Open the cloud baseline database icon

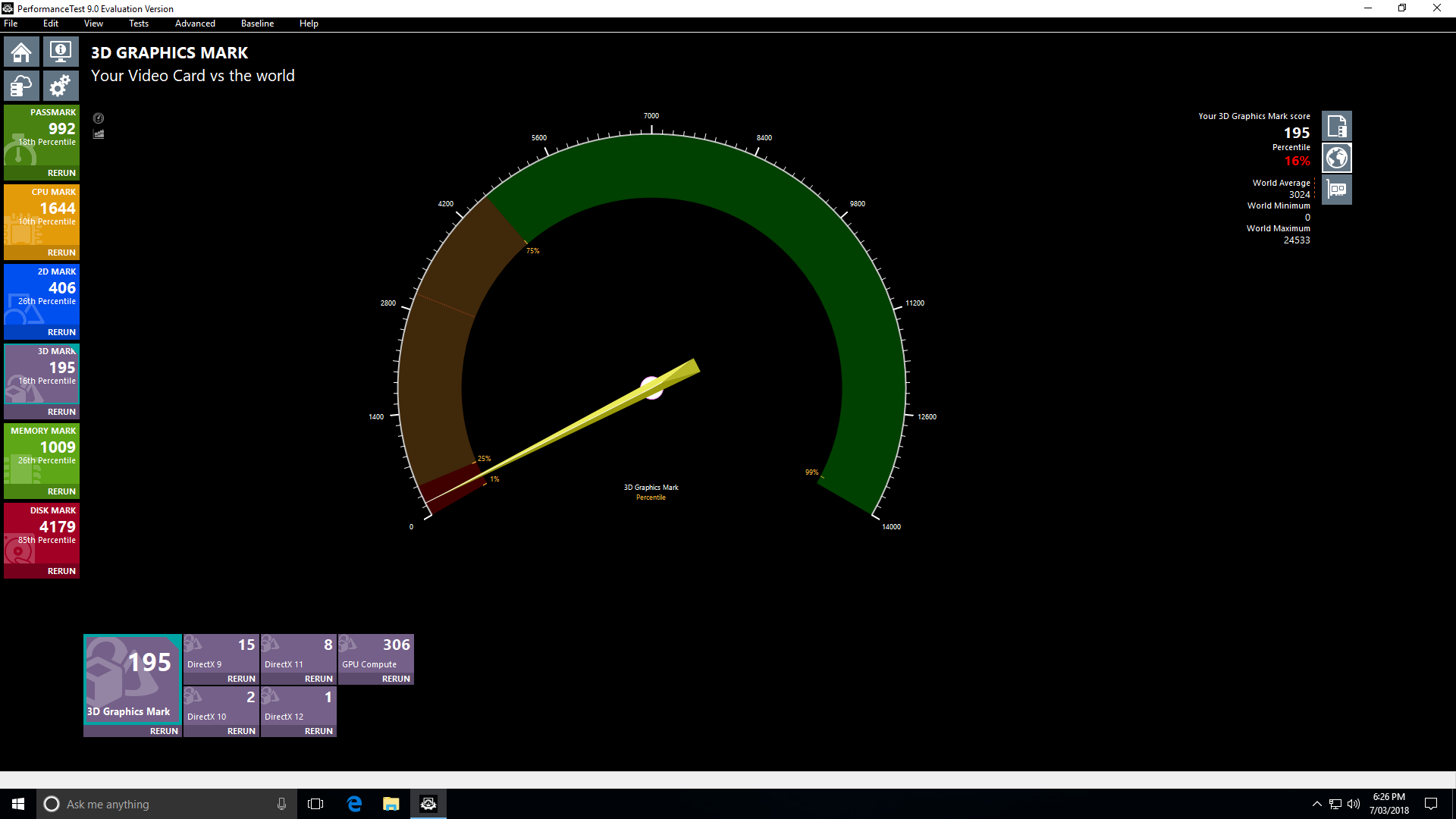click(21, 86)
